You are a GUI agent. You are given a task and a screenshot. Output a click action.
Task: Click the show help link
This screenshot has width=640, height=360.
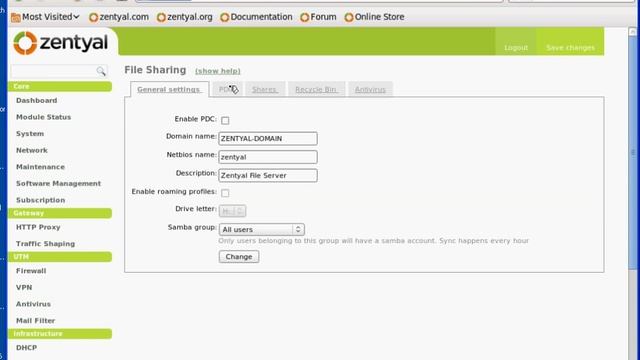218,71
